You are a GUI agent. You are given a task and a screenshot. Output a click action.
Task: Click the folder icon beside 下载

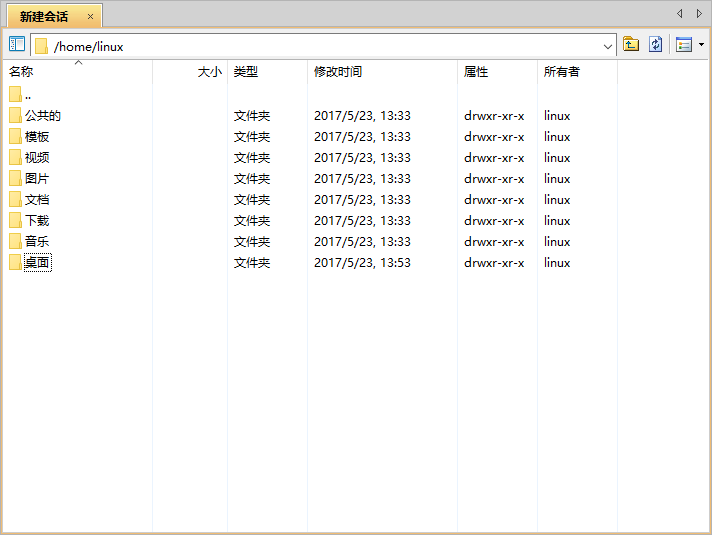[x=15, y=219]
